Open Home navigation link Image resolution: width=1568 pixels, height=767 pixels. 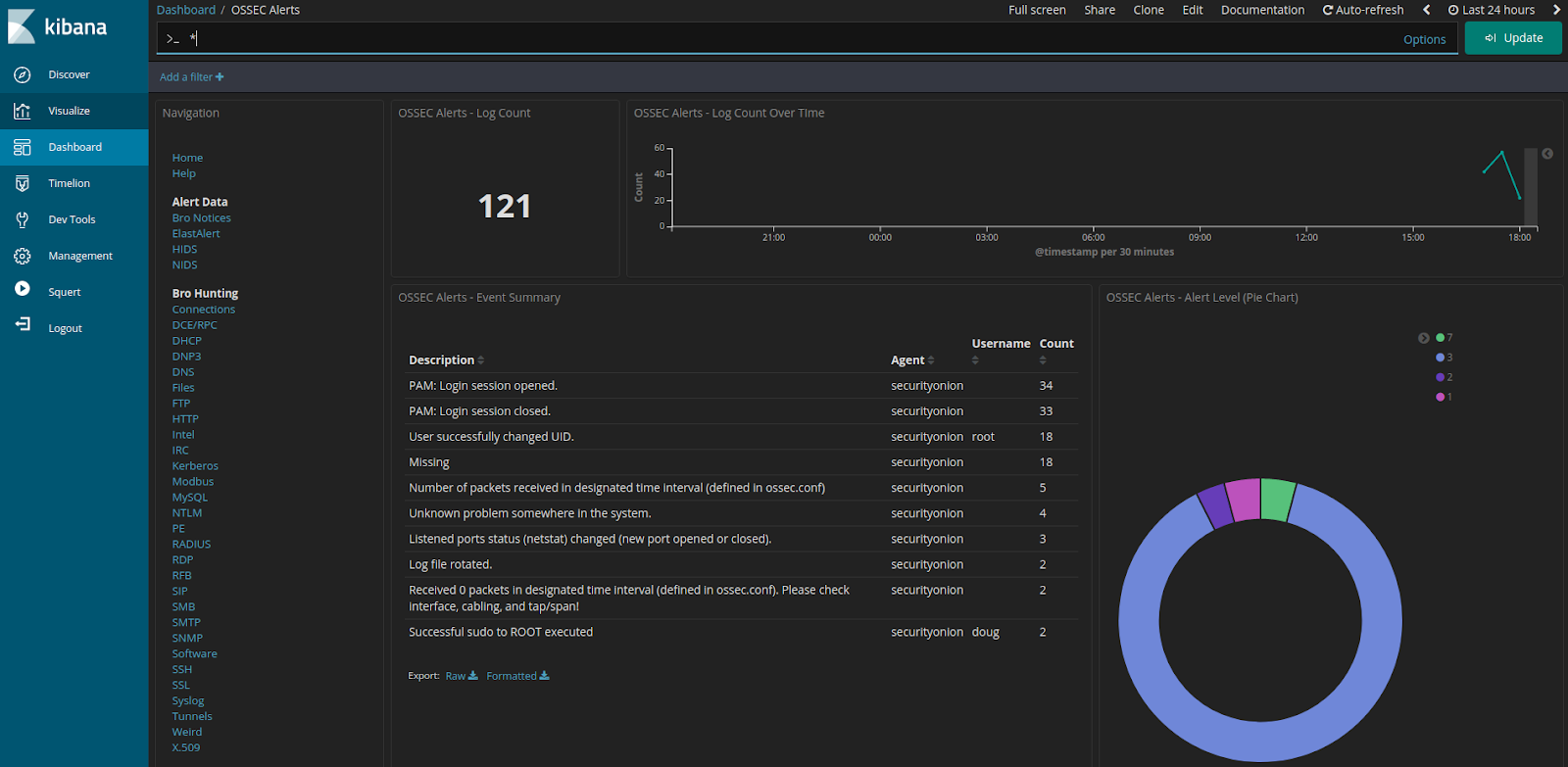tap(187, 158)
